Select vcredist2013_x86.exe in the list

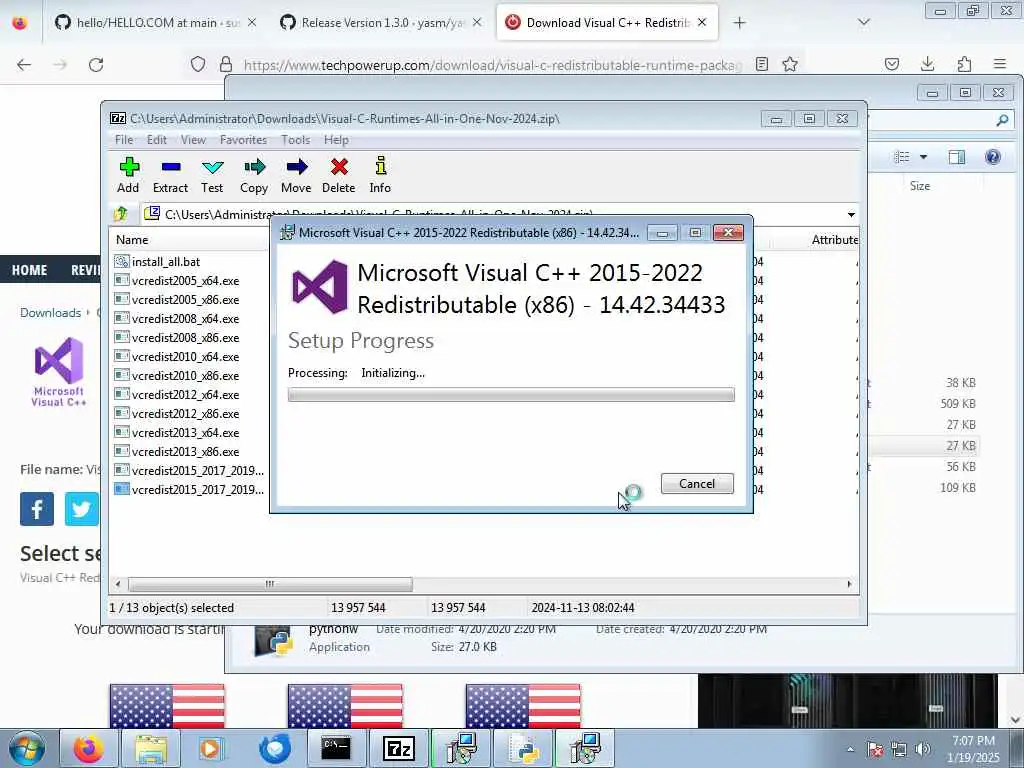(x=185, y=451)
